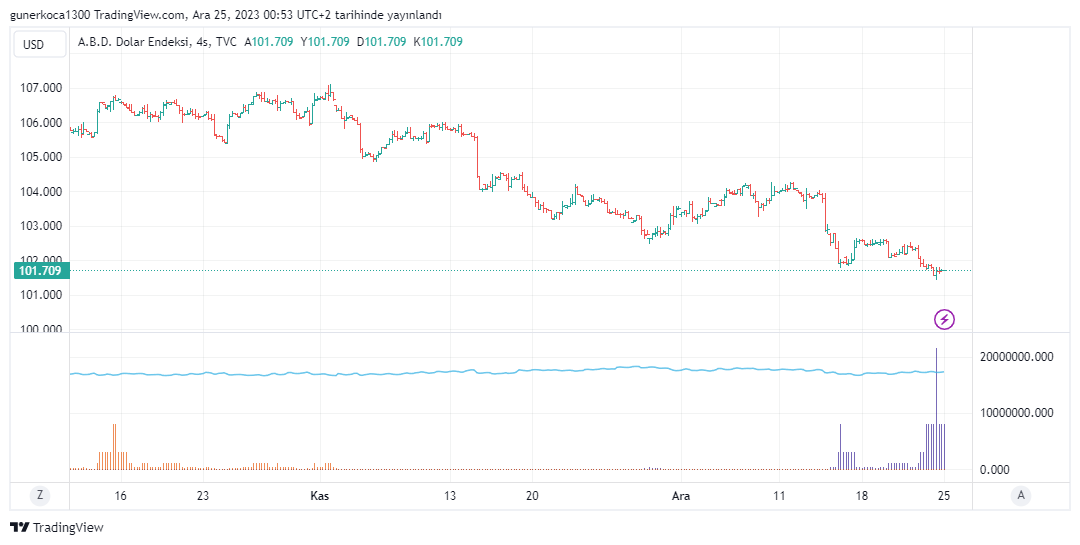Click the Ara month label on time axis
Screen dimensions: 1080x545
(x=681, y=496)
